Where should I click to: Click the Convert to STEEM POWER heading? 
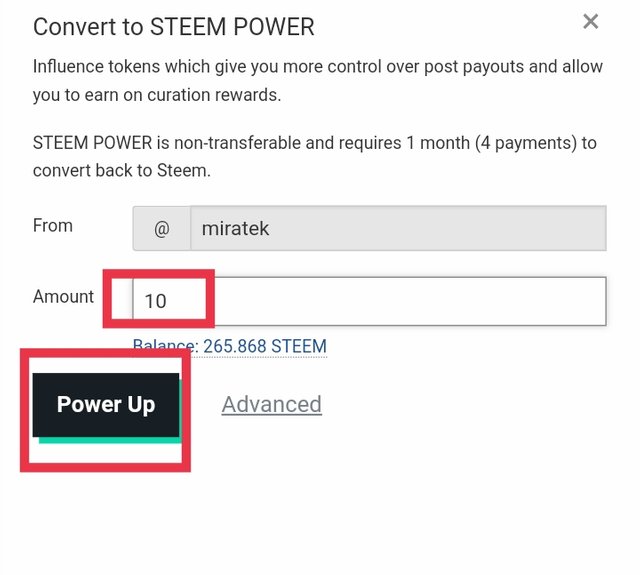pyautogui.click(x=174, y=26)
